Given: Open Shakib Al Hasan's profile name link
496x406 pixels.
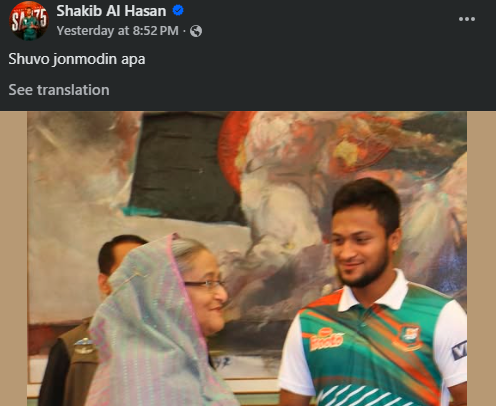Looking at the screenshot, I should [x=111, y=11].
